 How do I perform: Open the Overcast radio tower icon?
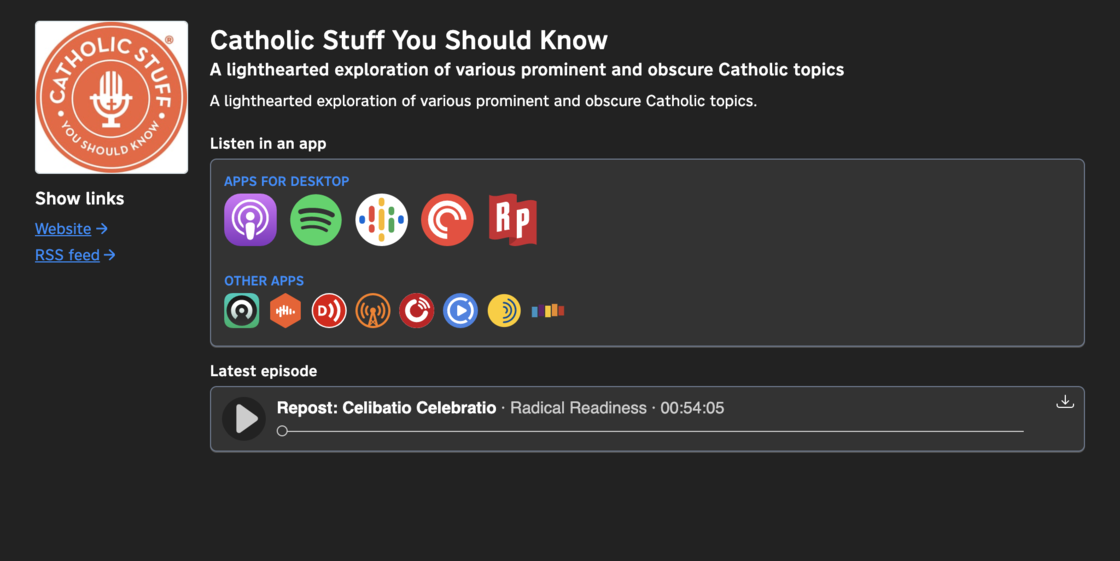pos(373,311)
